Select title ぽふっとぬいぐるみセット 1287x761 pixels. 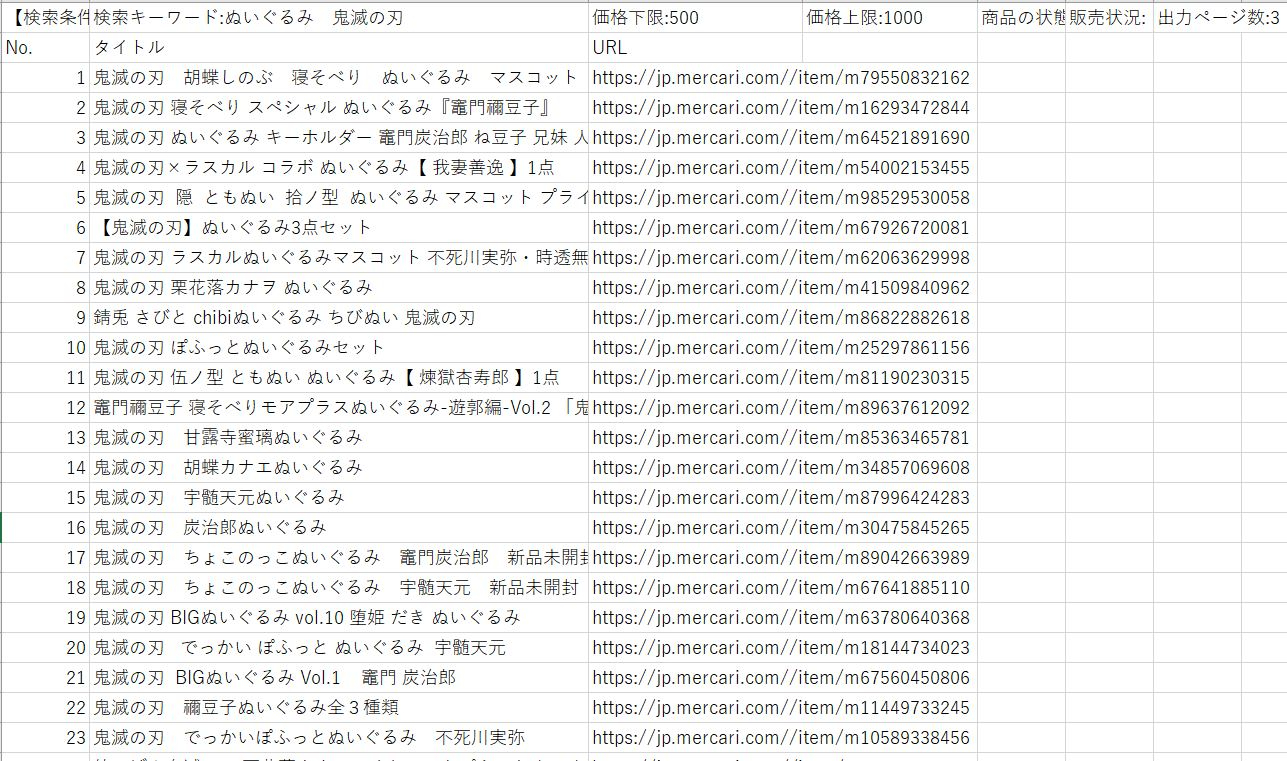(x=339, y=347)
